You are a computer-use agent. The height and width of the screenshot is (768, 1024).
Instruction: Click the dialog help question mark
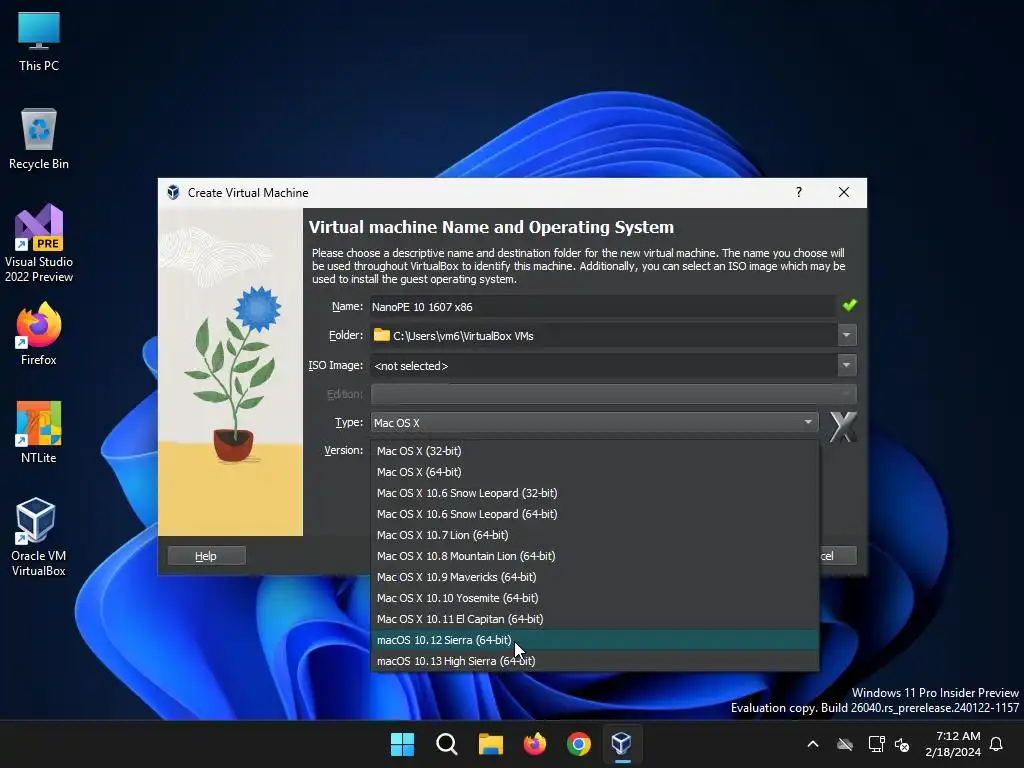[799, 192]
